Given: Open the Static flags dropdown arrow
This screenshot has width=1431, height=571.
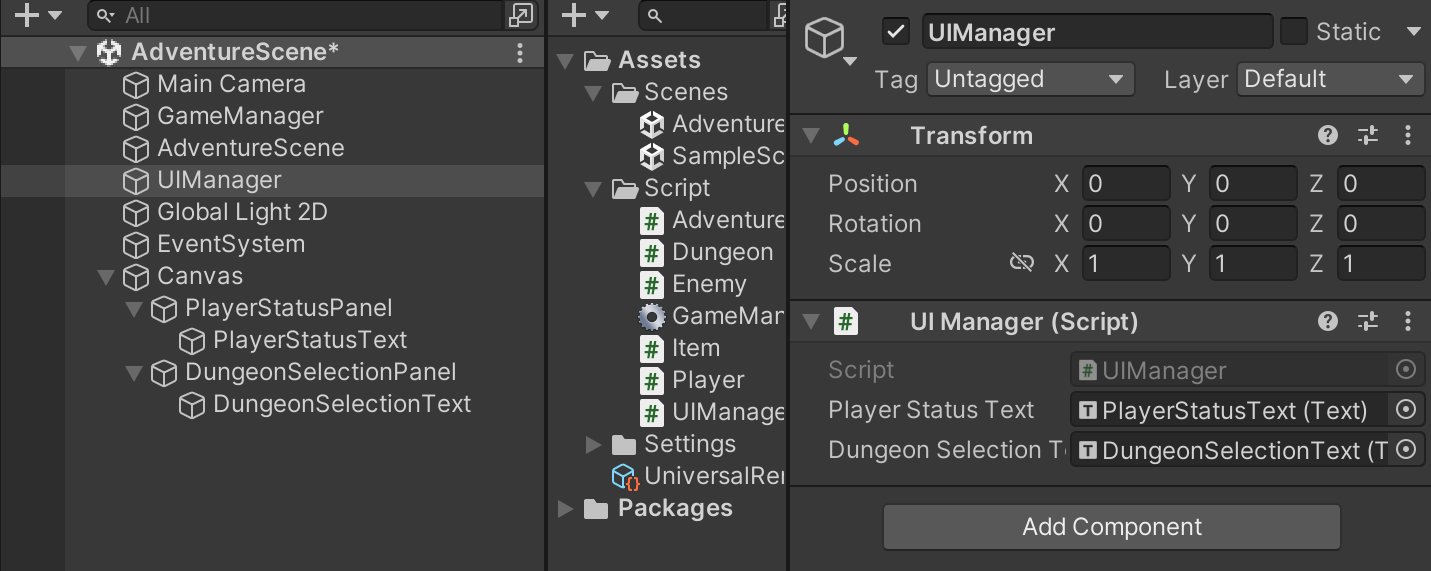Looking at the screenshot, I should click(1414, 32).
